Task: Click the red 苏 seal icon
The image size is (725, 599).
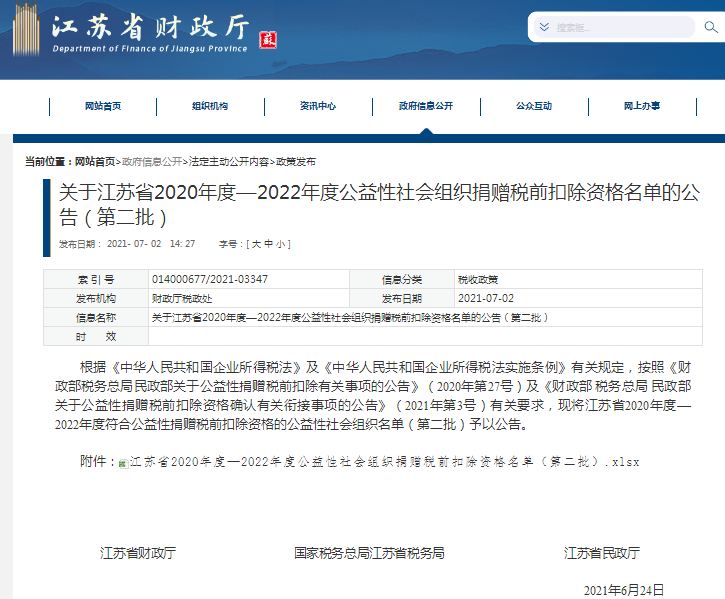Action: [x=268, y=40]
